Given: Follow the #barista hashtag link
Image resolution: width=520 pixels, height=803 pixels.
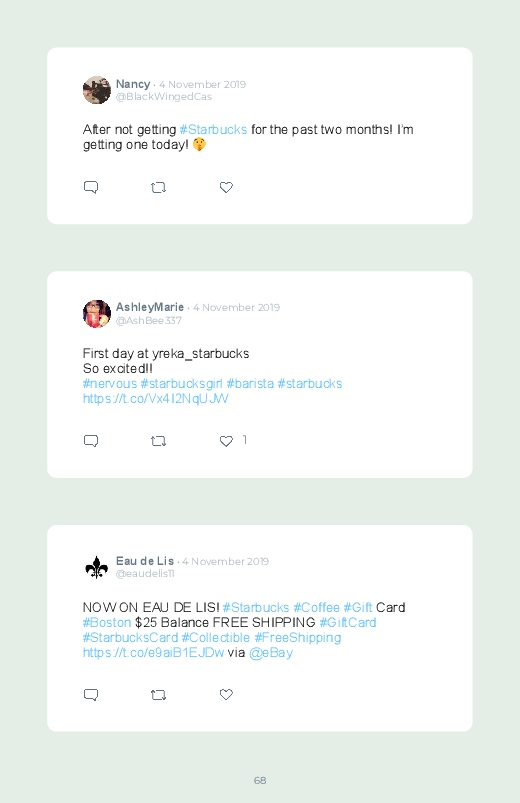Looking at the screenshot, I should [x=250, y=384].
